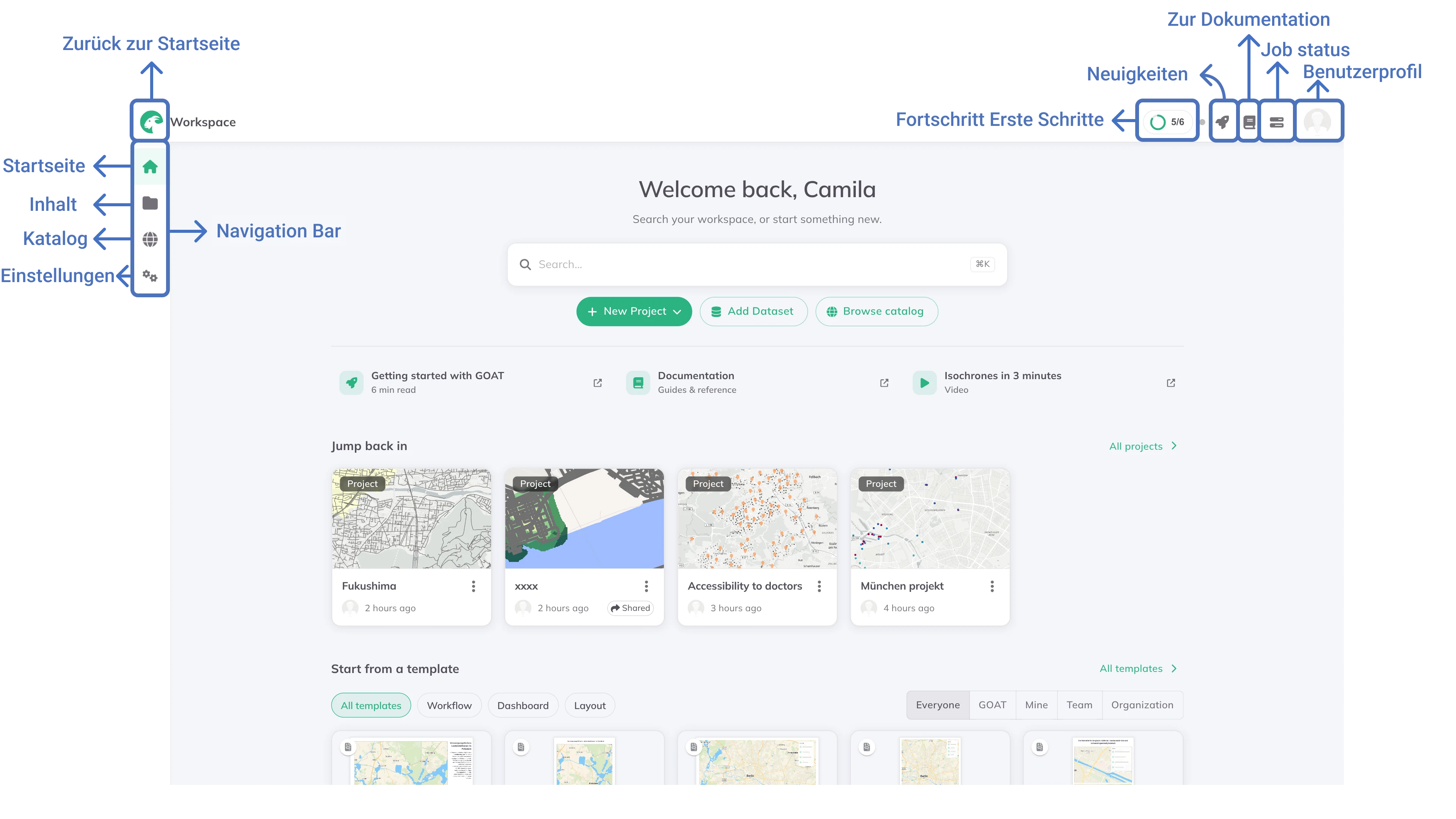
Task: Open Getting started with GOAT guide
Action: click(471, 383)
